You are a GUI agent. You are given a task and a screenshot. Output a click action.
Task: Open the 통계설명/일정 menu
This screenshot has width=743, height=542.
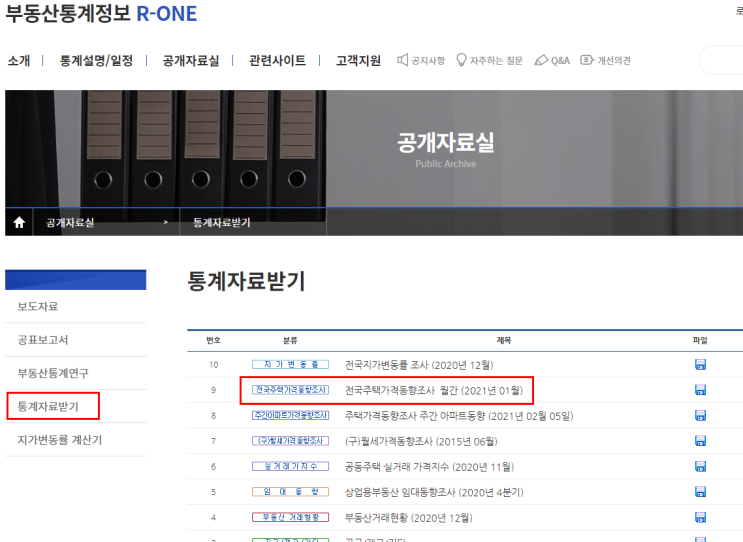pos(96,61)
